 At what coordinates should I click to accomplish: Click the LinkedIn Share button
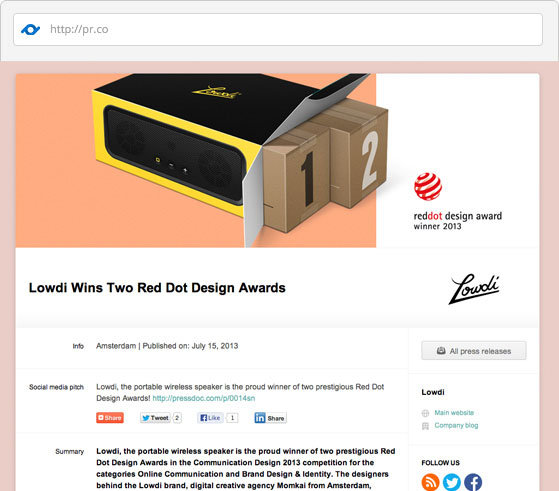click(x=271, y=418)
